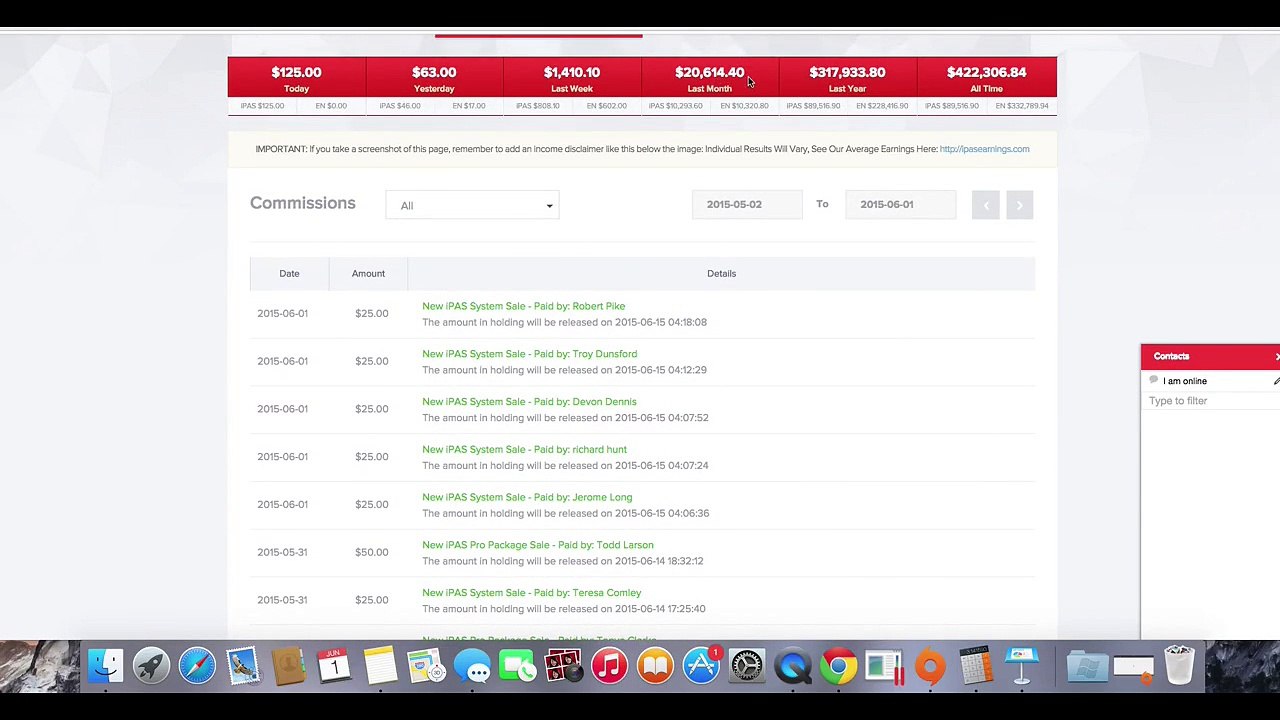Screen dimensions: 1280x720
Task: Click the Amount column header
Action: [x=368, y=273]
